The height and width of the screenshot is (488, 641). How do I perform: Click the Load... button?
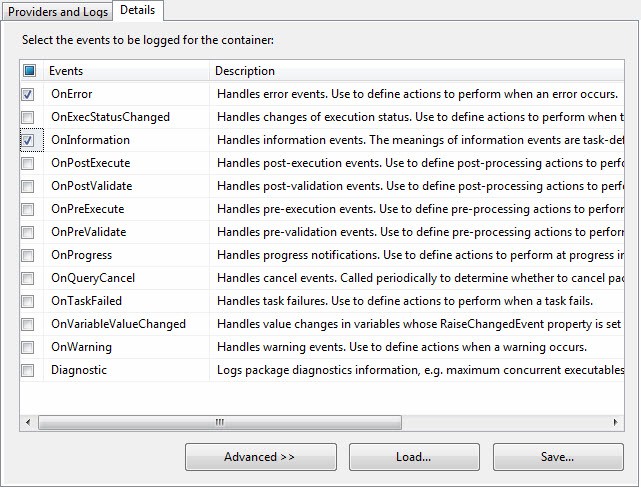413,457
